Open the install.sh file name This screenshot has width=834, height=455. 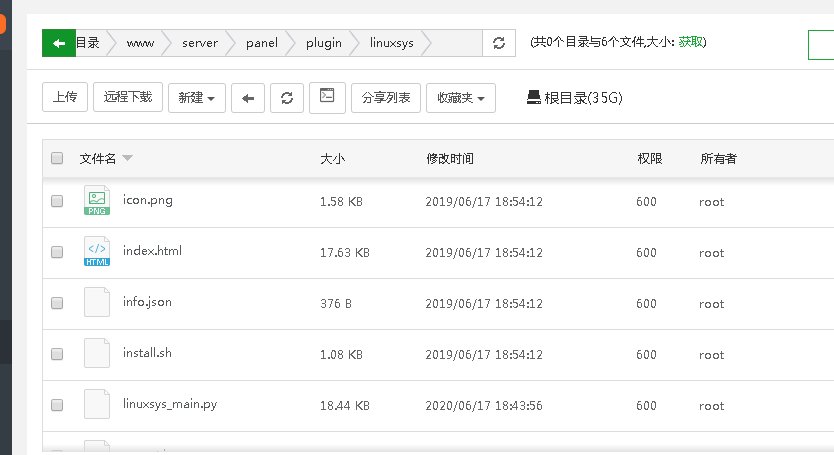pyautogui.click(x=148, y=353)
